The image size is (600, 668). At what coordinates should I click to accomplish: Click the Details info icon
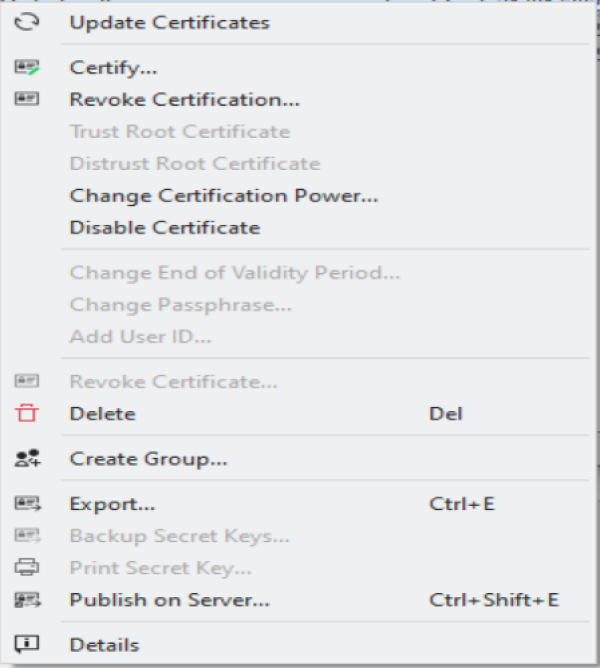click(x=27, y=645)
